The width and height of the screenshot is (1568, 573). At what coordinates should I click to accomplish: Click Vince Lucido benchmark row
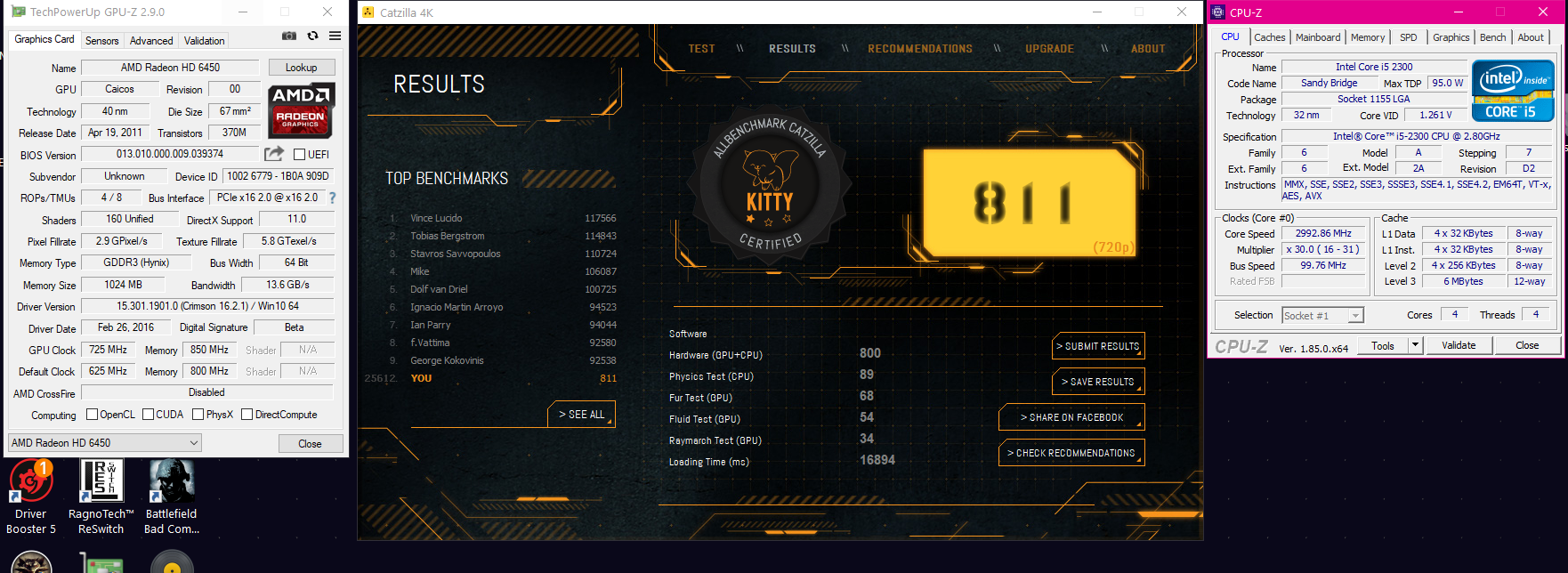503,218
